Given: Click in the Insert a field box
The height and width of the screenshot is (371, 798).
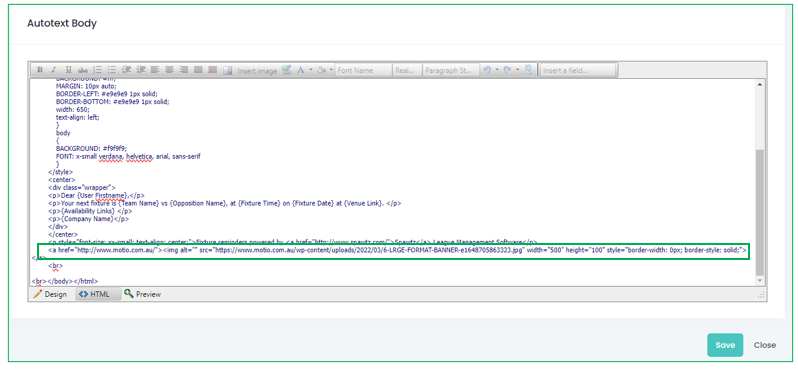Looking at the screenshot, I should [578, 70].
